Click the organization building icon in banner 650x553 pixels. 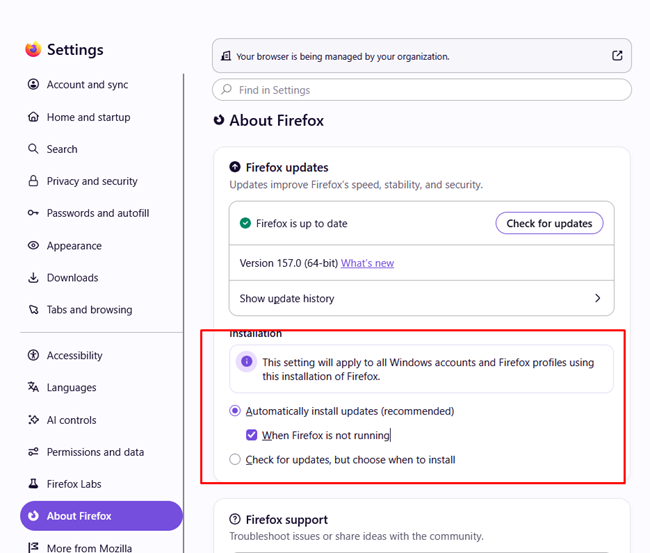[226, 56]
